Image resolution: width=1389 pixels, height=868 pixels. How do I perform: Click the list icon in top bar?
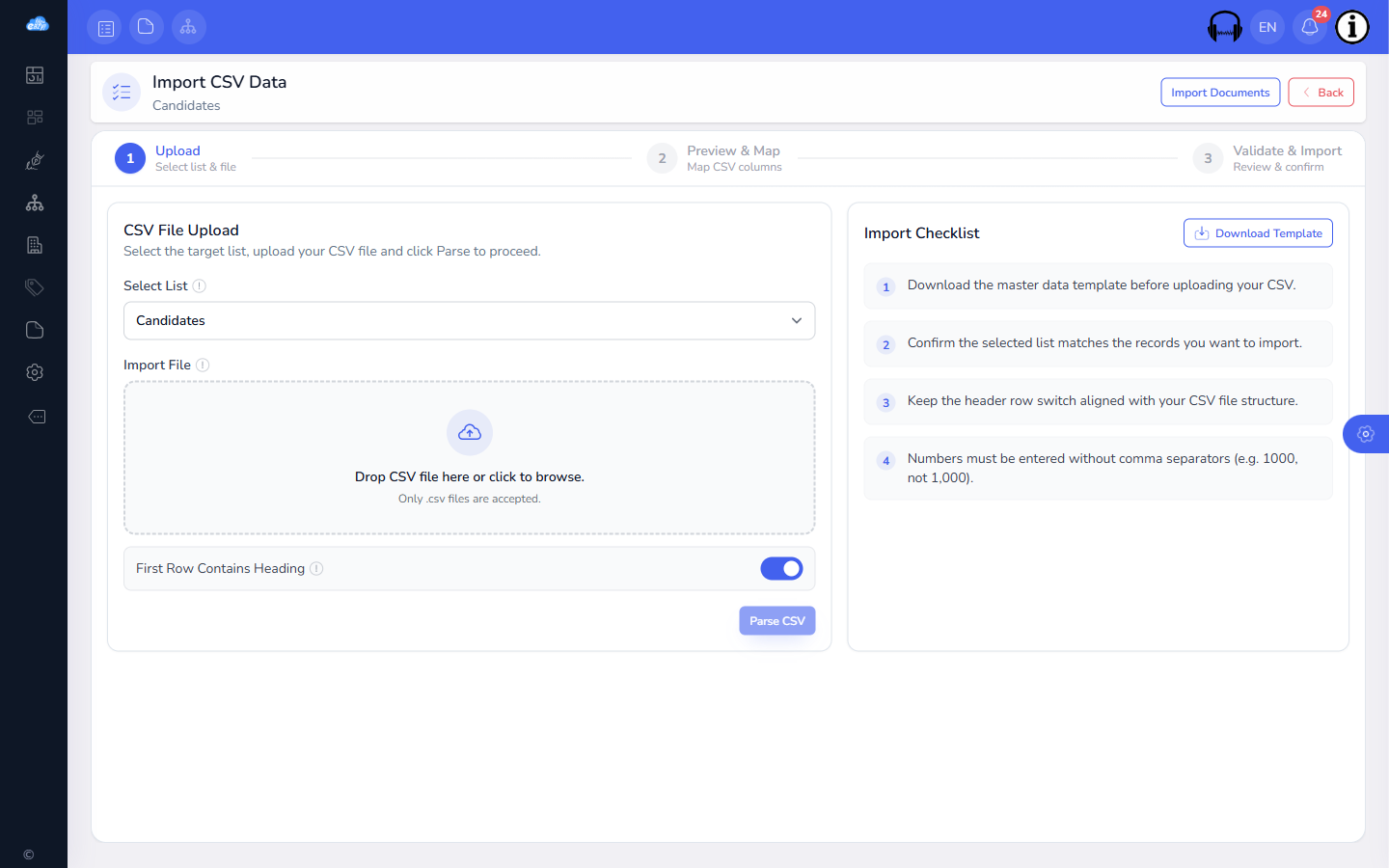[x=105, y=27]
